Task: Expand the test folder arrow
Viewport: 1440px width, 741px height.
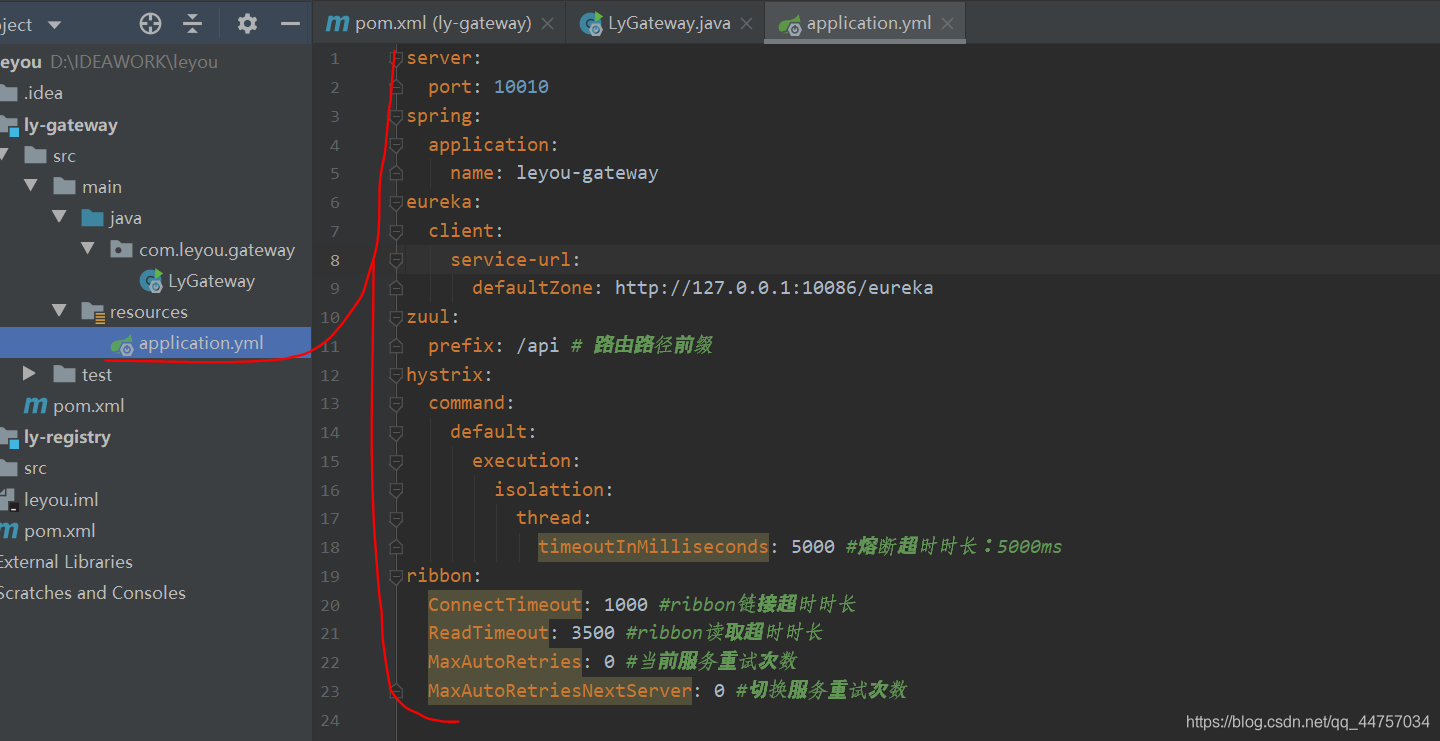Action: [30, 373]
